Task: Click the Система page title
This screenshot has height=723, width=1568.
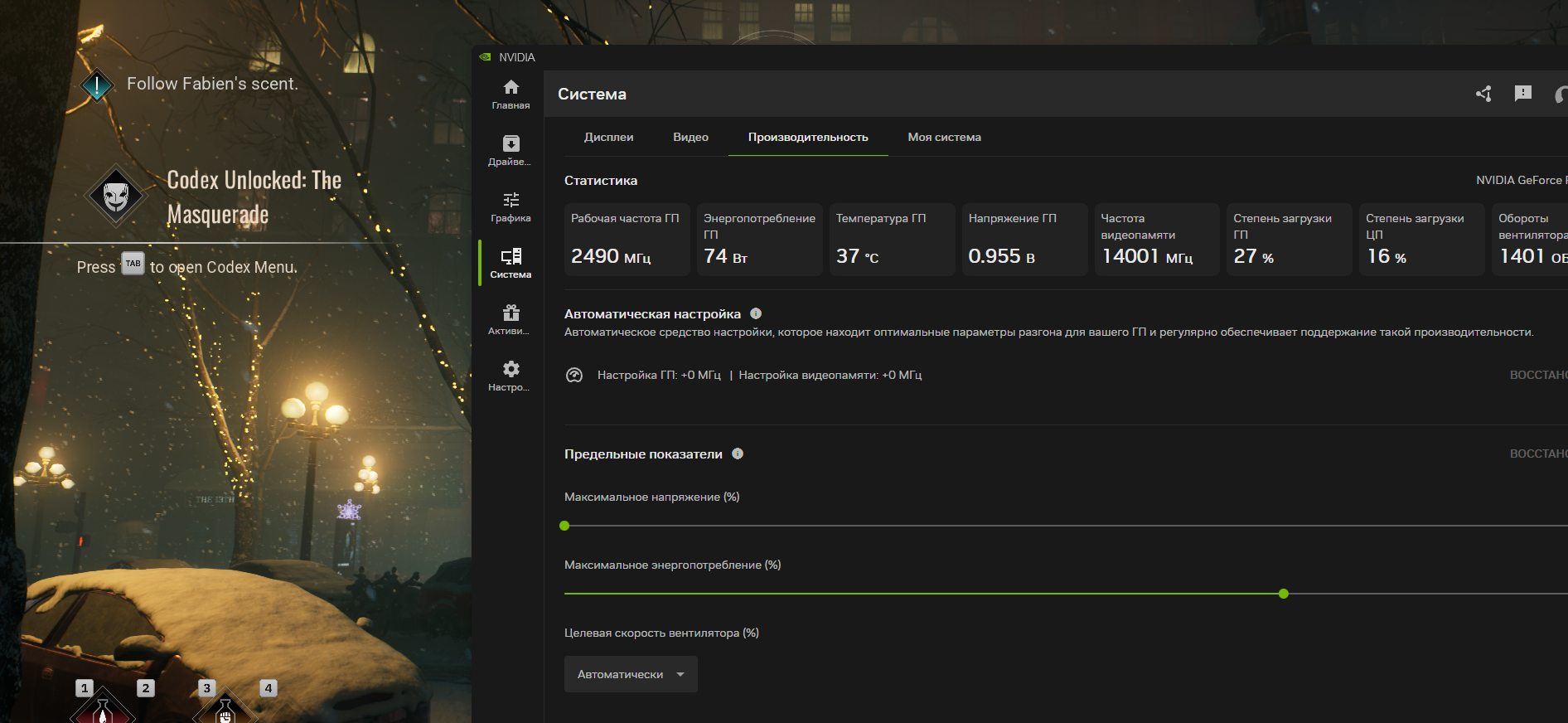Action: [592, 94]
